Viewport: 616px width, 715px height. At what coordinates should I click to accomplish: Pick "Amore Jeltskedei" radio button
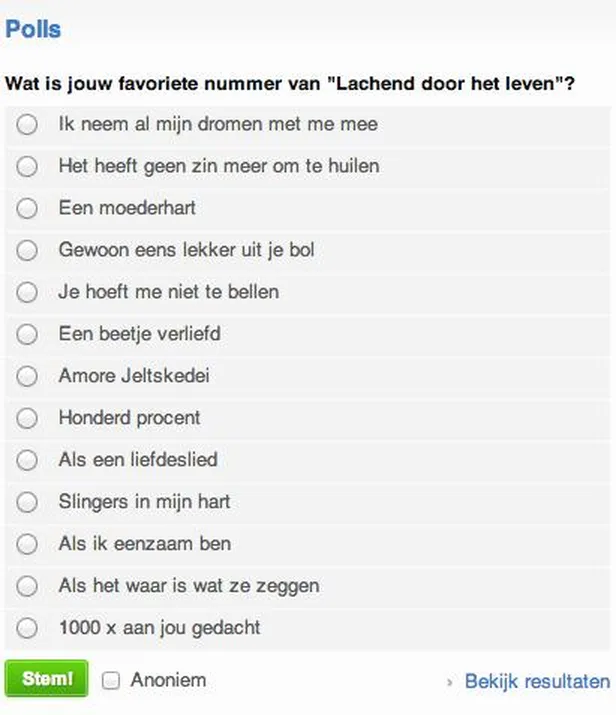(x=28, y=376)
